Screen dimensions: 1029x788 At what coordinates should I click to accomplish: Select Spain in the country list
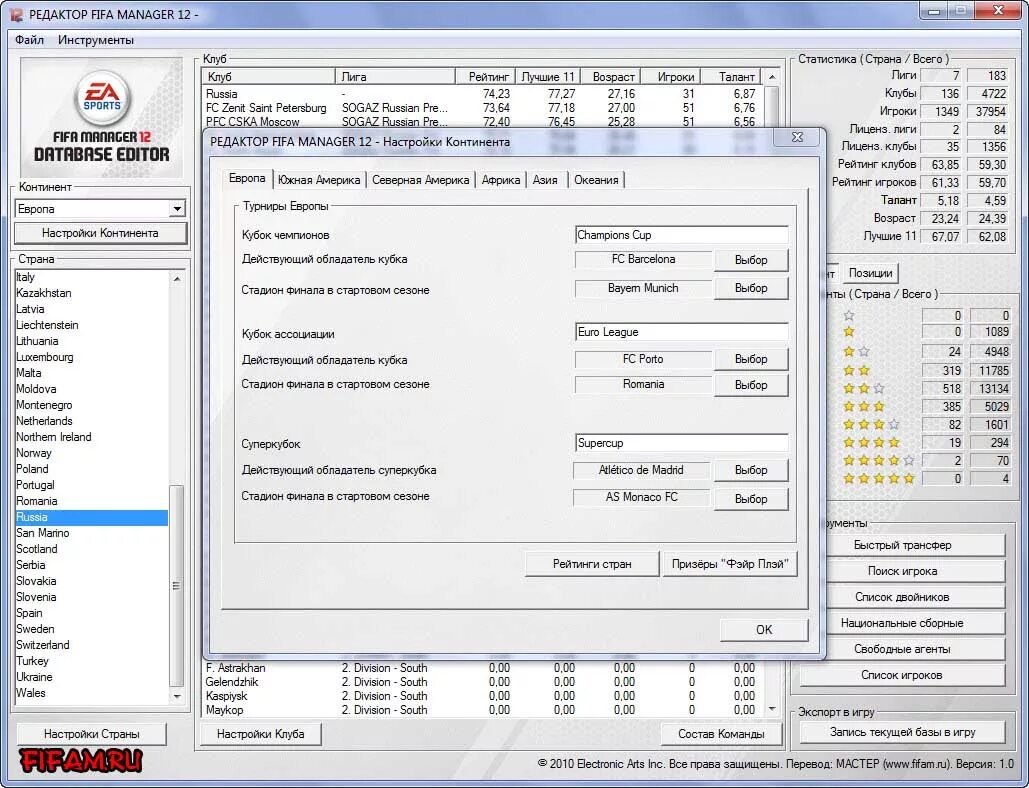[91, 613]
